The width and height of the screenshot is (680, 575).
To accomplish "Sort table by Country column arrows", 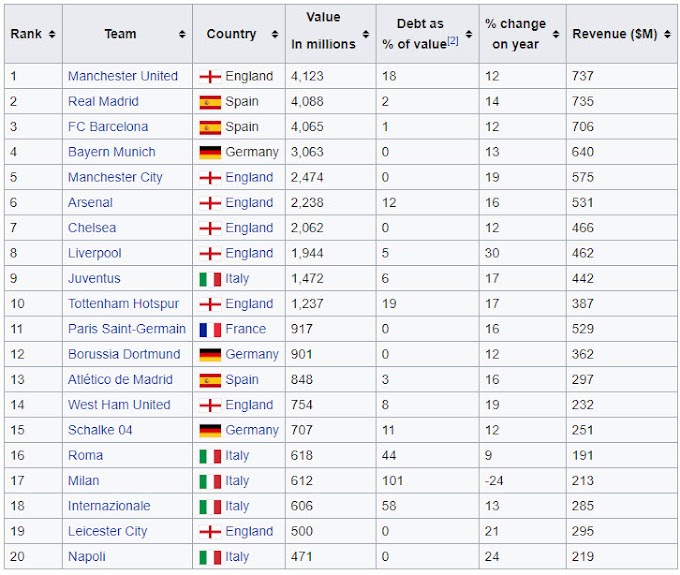I will [275, 34].
